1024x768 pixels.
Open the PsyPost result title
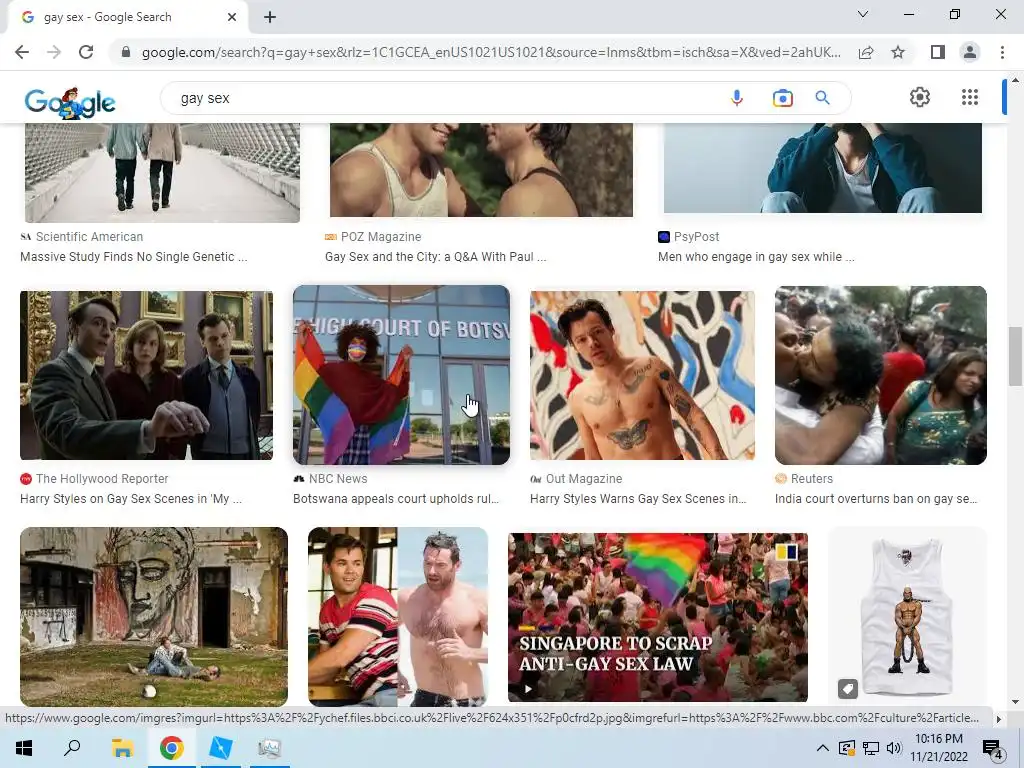tap(756, 257)
